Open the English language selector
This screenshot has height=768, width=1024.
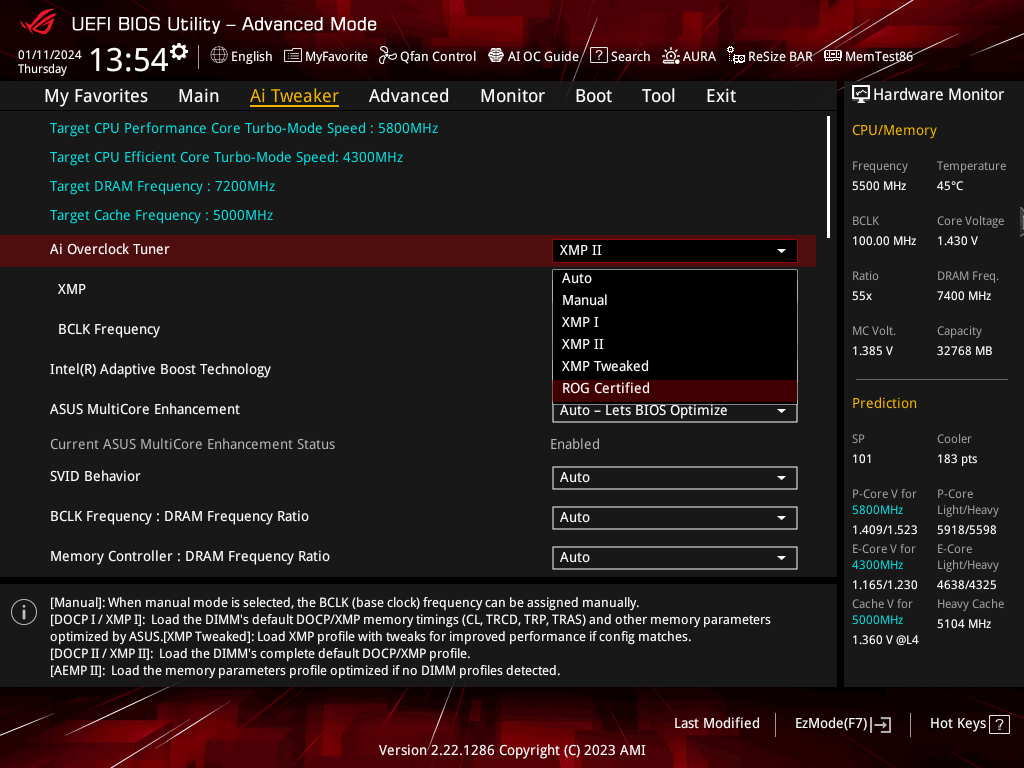(x=241, y=56)
